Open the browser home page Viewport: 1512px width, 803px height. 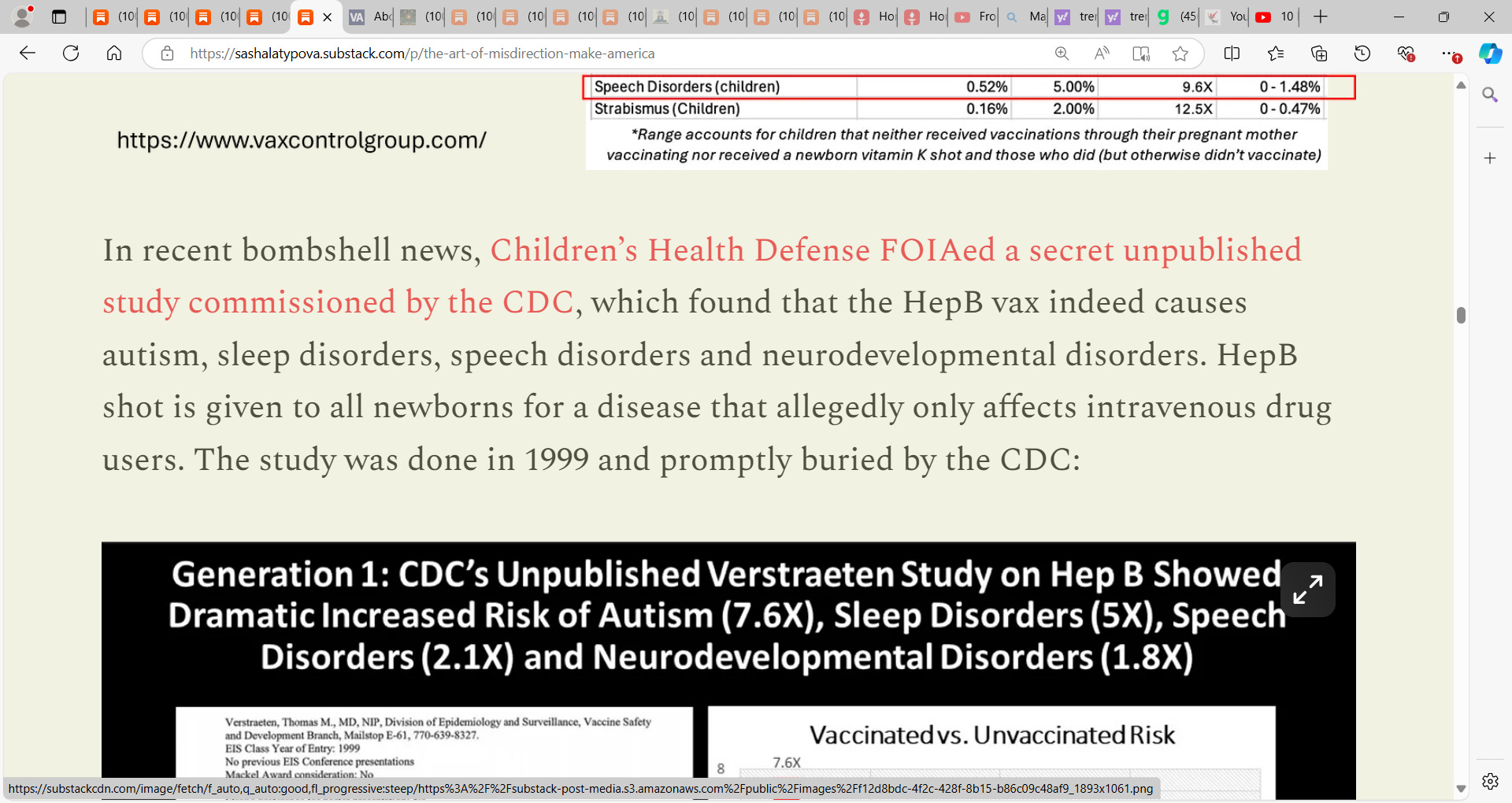tap(114, 53)
